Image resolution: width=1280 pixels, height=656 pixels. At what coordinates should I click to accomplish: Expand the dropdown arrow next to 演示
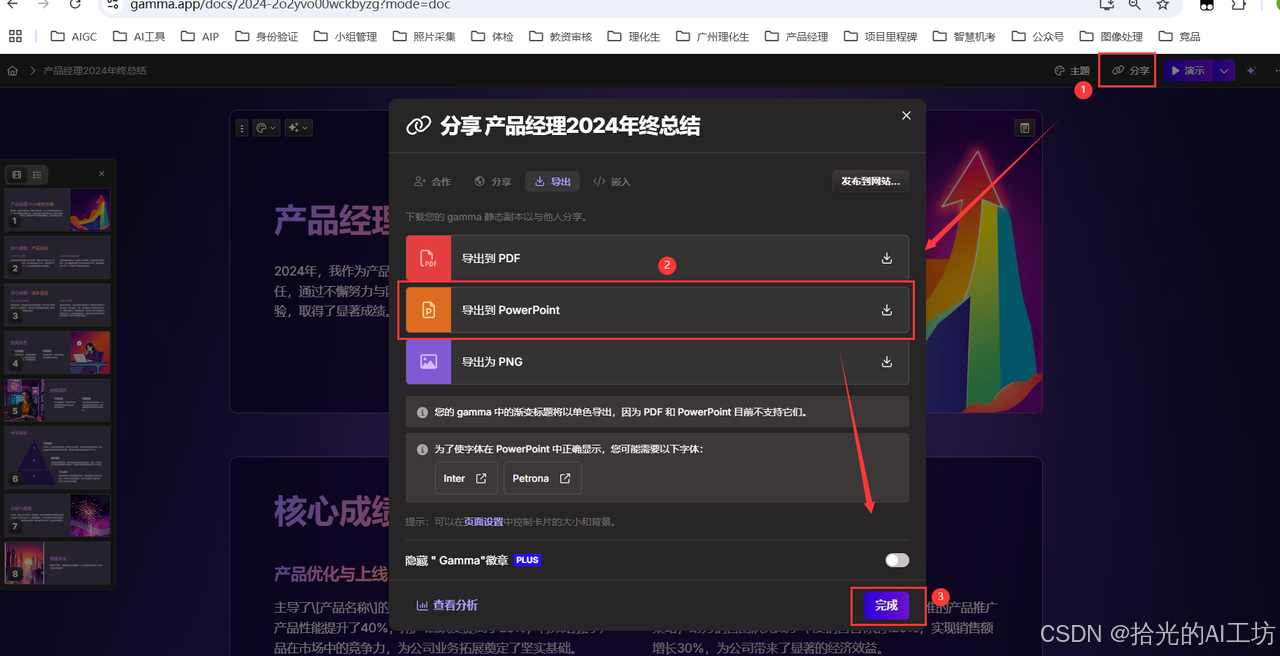1224,71
